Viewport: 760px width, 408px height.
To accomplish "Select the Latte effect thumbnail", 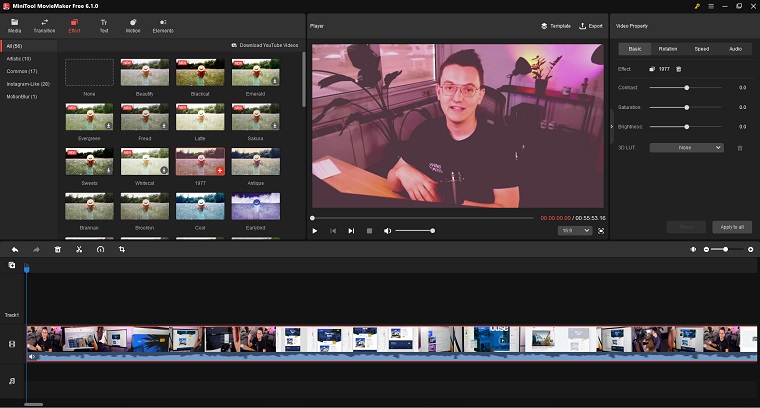I will click(x=200, y=117).
